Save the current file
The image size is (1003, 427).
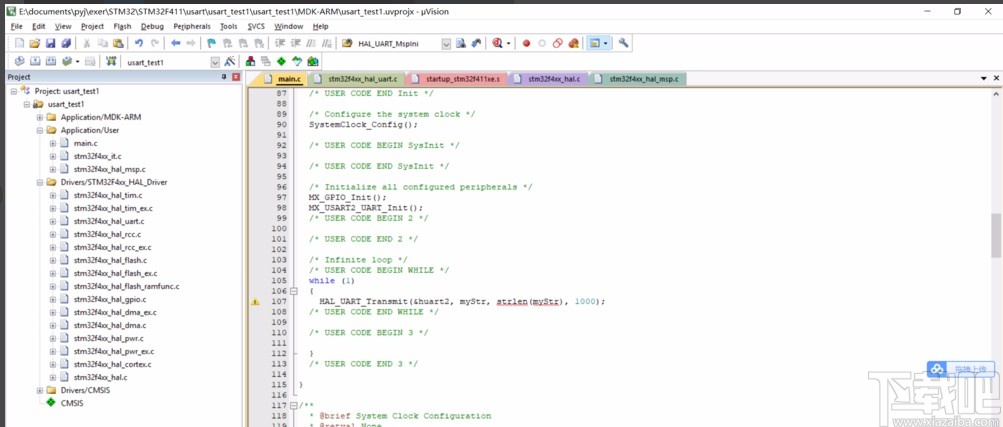coord(50,43)
